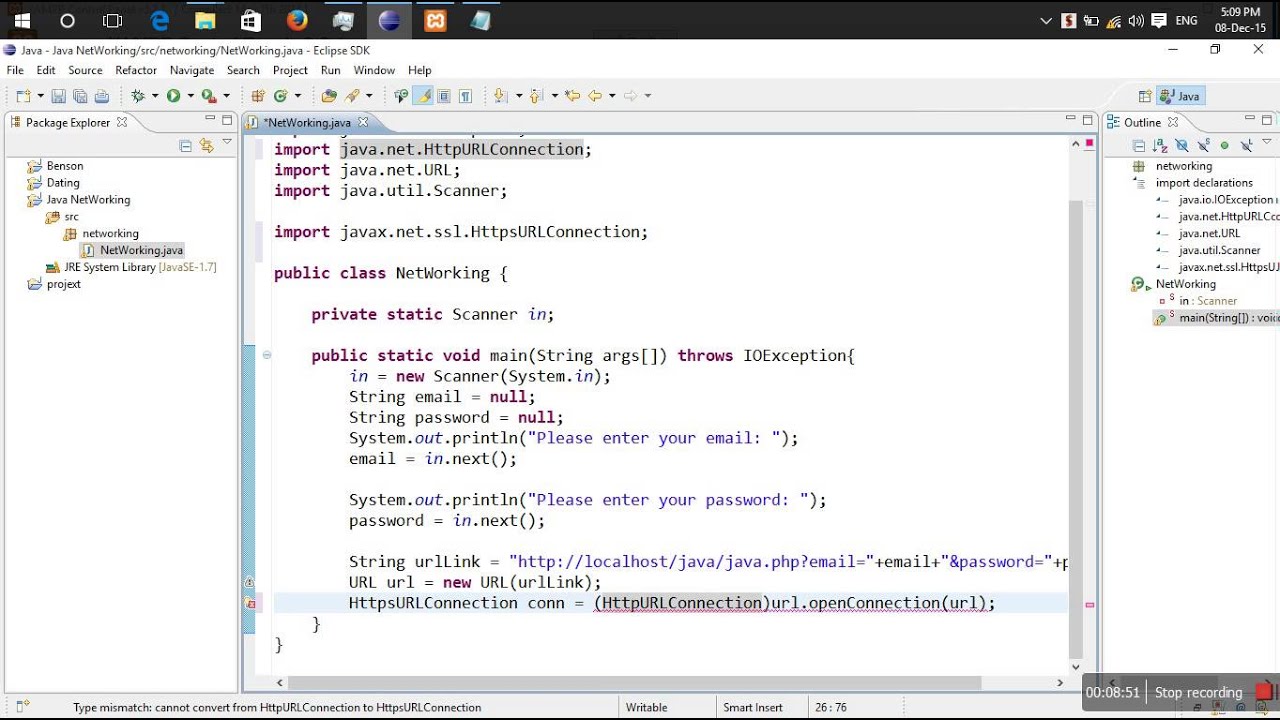
Task: Run the program with the green Run icon
Action: coord(173,96)
